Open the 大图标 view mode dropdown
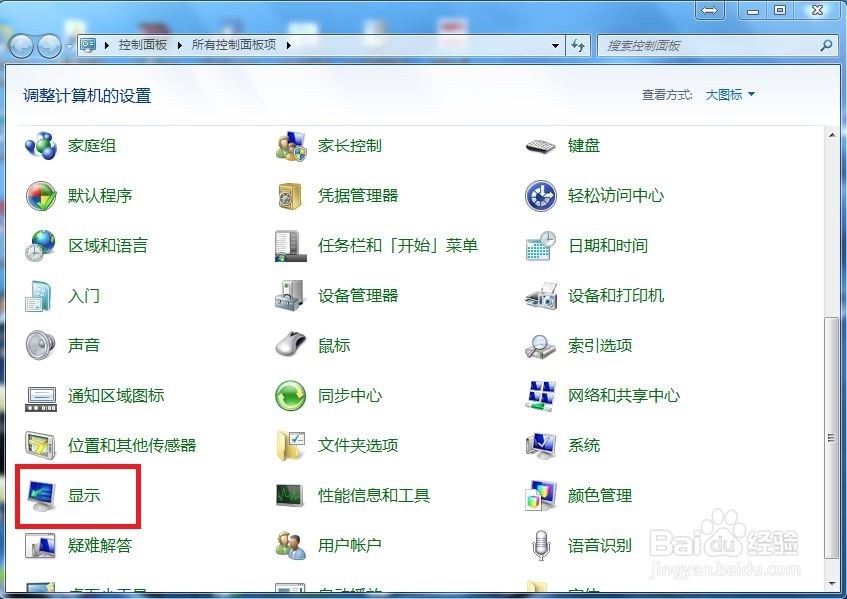Viewport: 847px width, 599px height. tap(730, 95)
